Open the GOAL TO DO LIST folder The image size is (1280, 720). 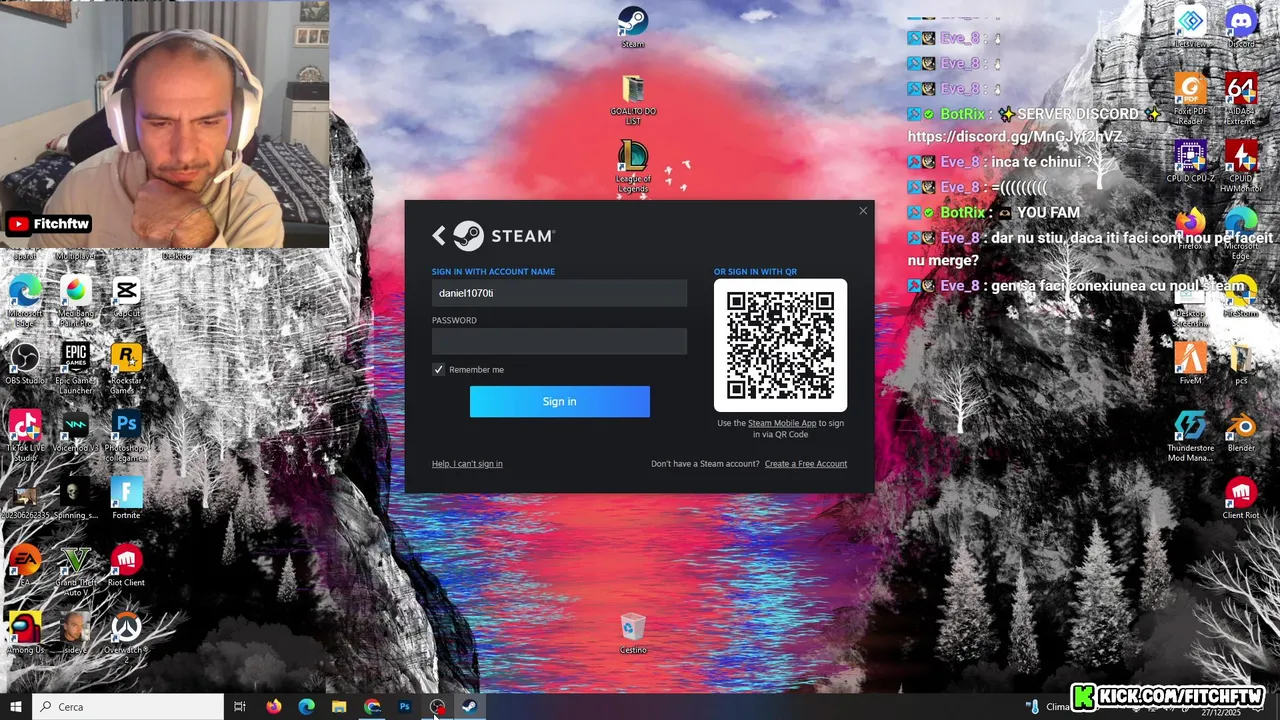point(633,99)
